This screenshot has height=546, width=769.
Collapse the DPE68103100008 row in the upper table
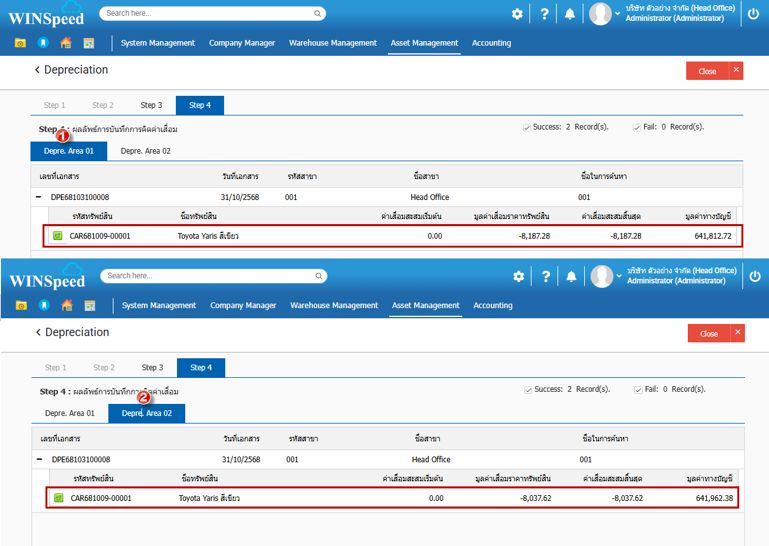click(x=39, y=197)
